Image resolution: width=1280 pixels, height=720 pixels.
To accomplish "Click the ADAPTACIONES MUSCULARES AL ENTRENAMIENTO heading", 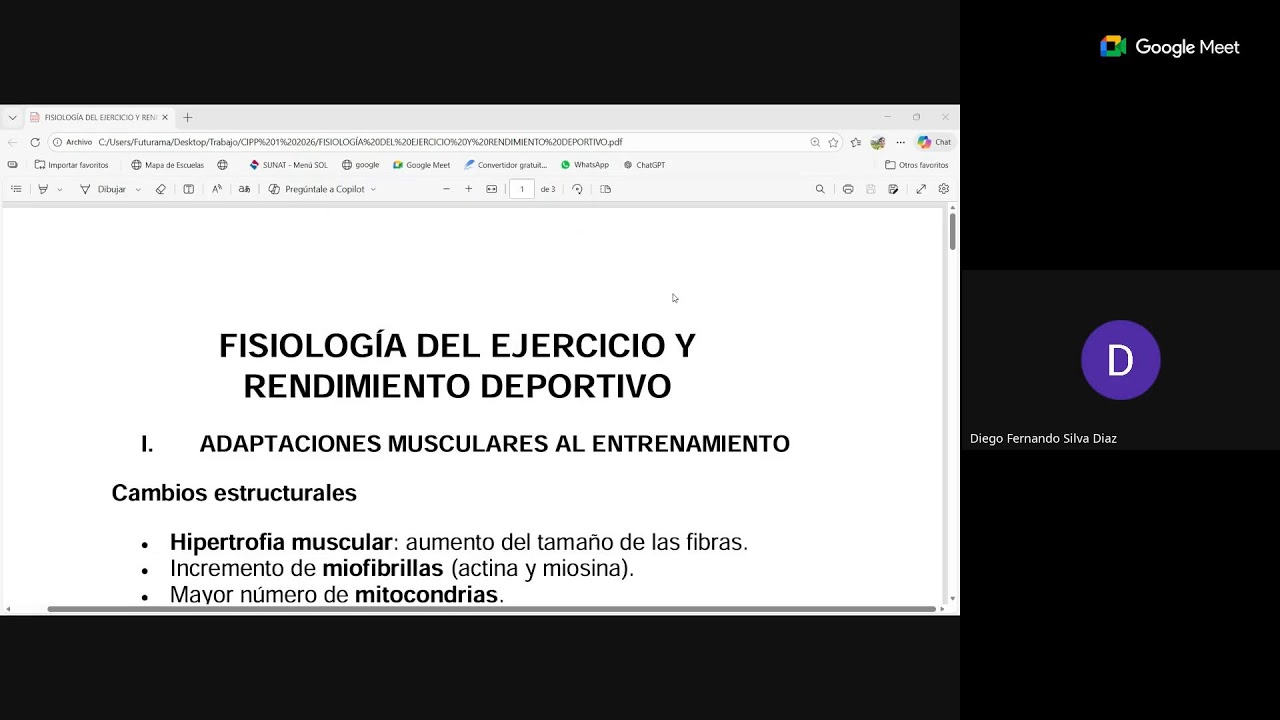I will point(494,444).
